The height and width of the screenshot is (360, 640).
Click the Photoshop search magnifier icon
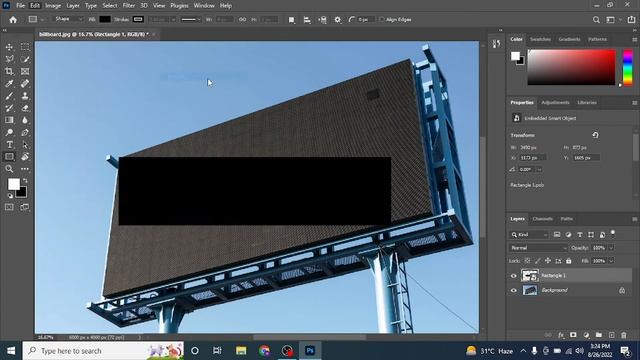596,20
